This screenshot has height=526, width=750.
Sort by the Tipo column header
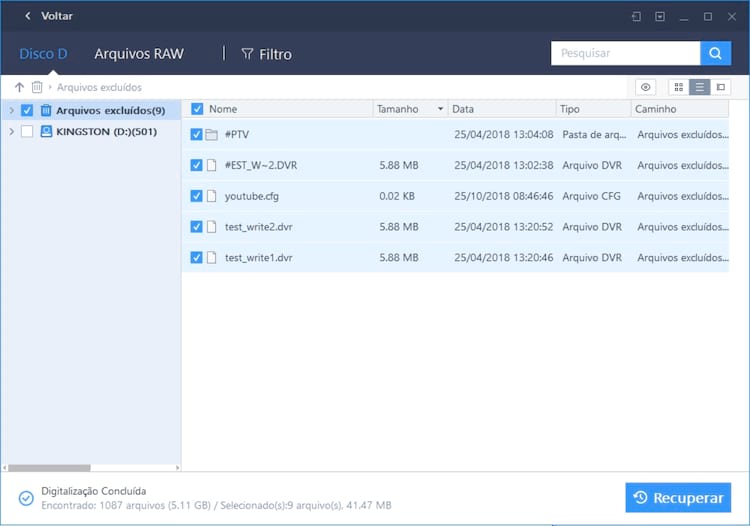(570, 109)
